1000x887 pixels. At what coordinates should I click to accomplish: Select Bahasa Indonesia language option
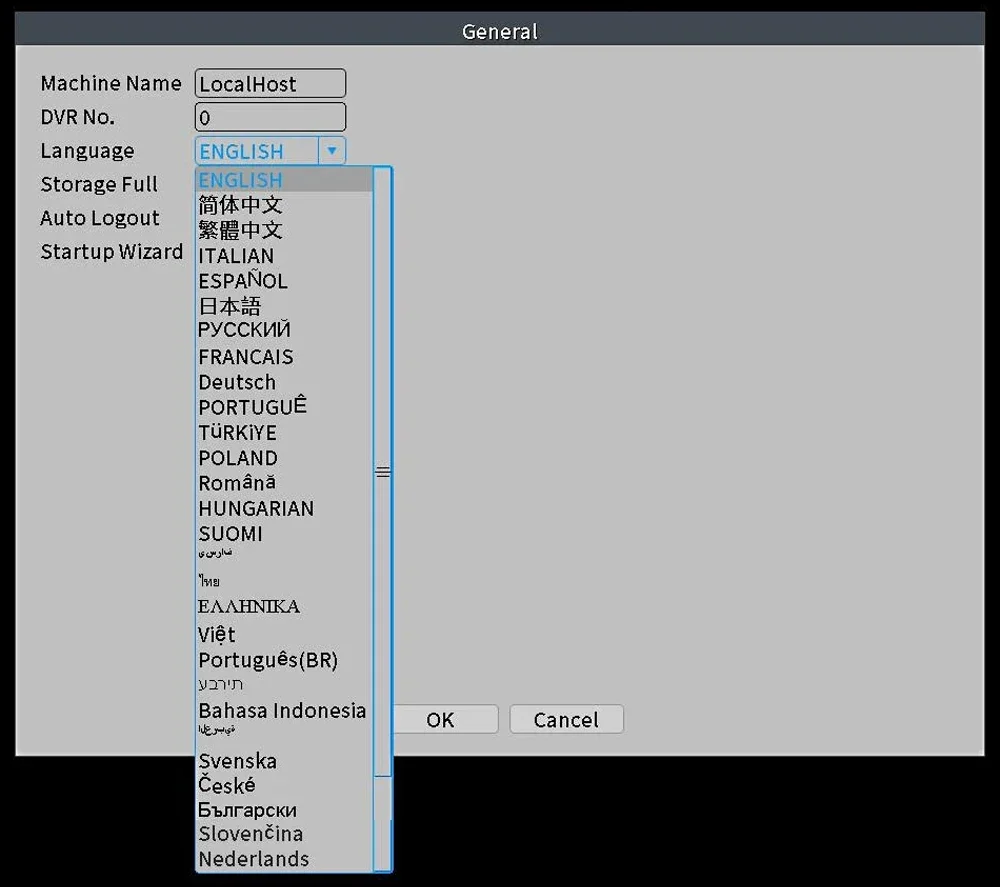(283, 710)
